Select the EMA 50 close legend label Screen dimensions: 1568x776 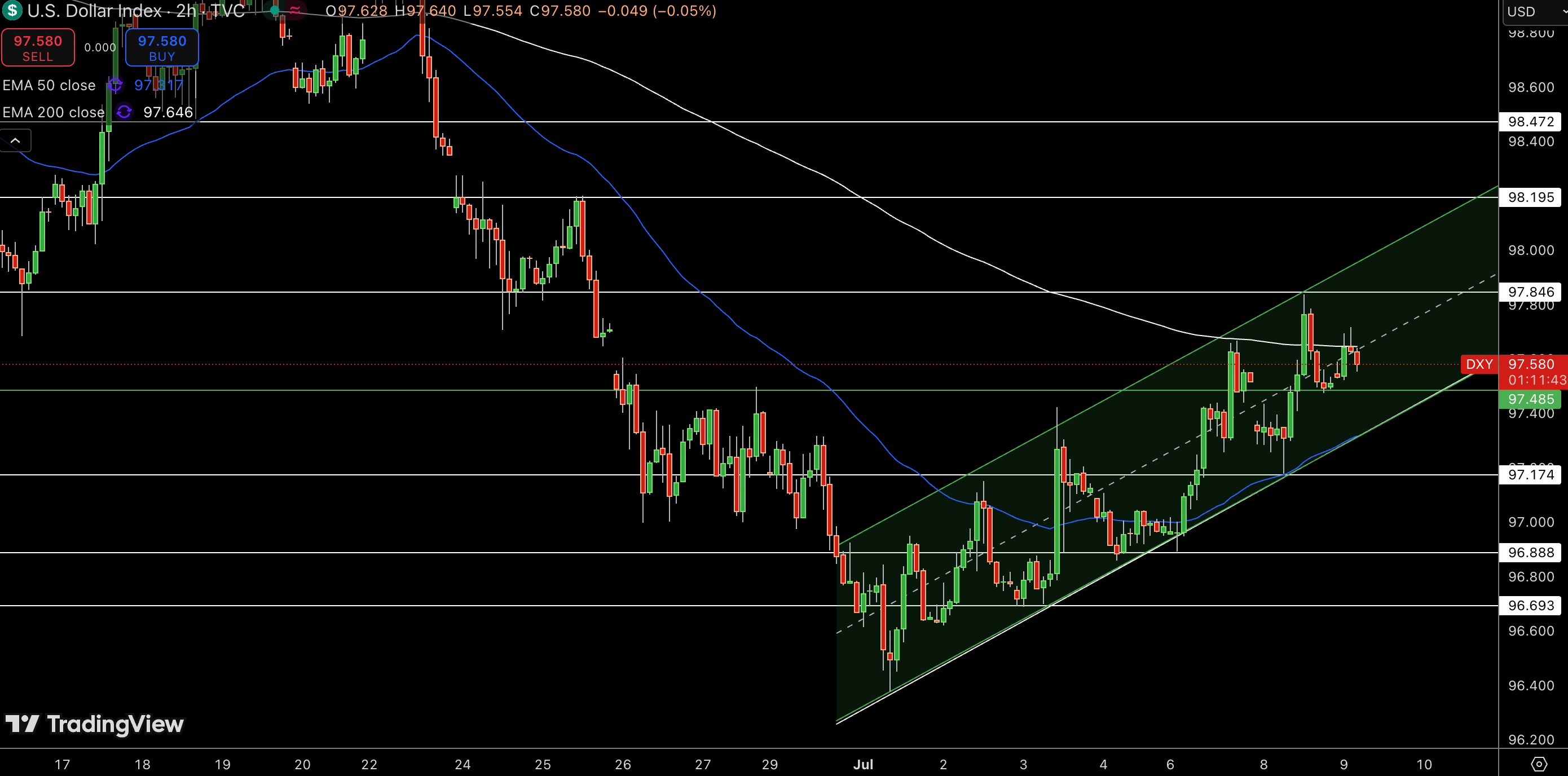click(49, 85)
